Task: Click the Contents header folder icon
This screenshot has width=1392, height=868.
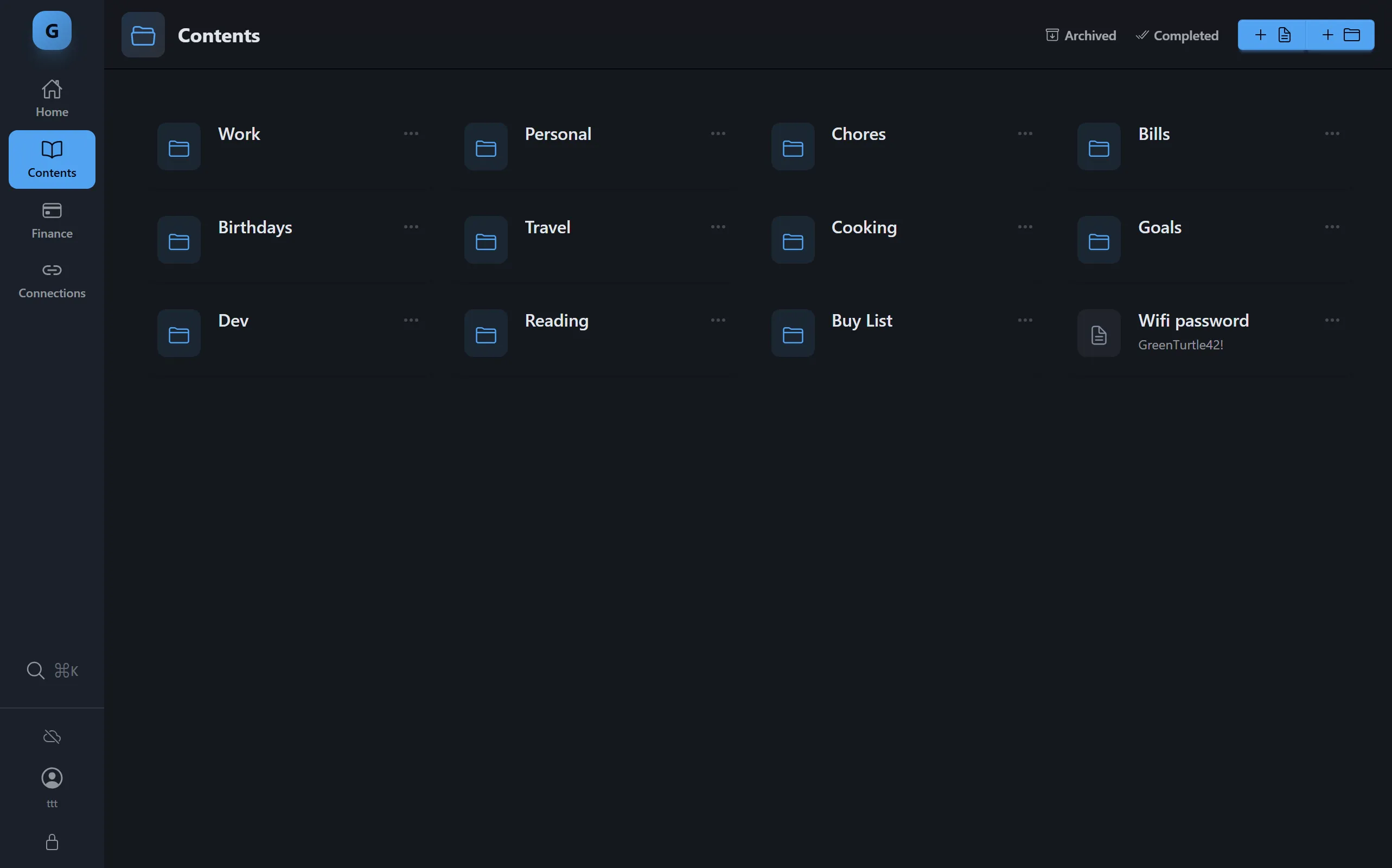Action: coord(142,34)
